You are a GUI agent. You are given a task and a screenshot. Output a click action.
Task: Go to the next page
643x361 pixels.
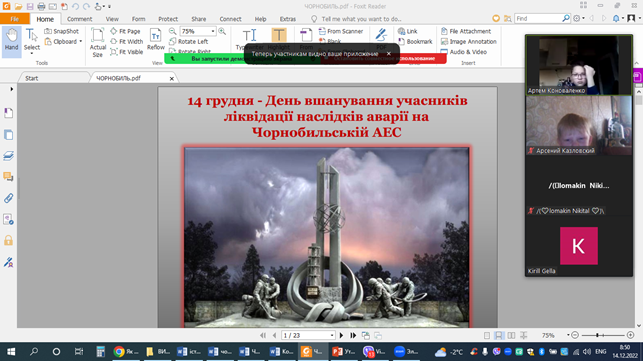[341, 335]
